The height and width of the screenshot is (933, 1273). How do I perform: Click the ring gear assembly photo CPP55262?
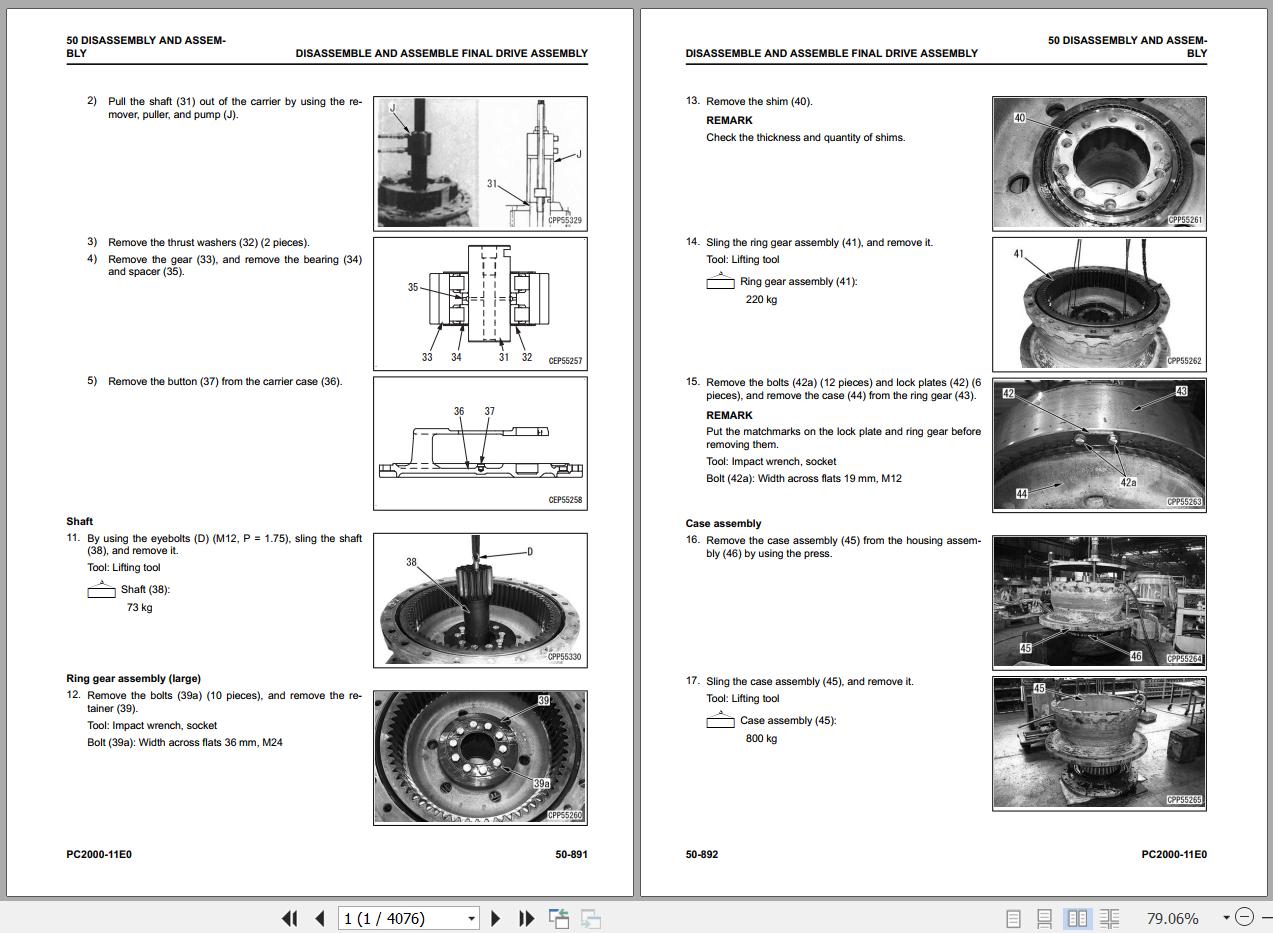pos(1099,303)
